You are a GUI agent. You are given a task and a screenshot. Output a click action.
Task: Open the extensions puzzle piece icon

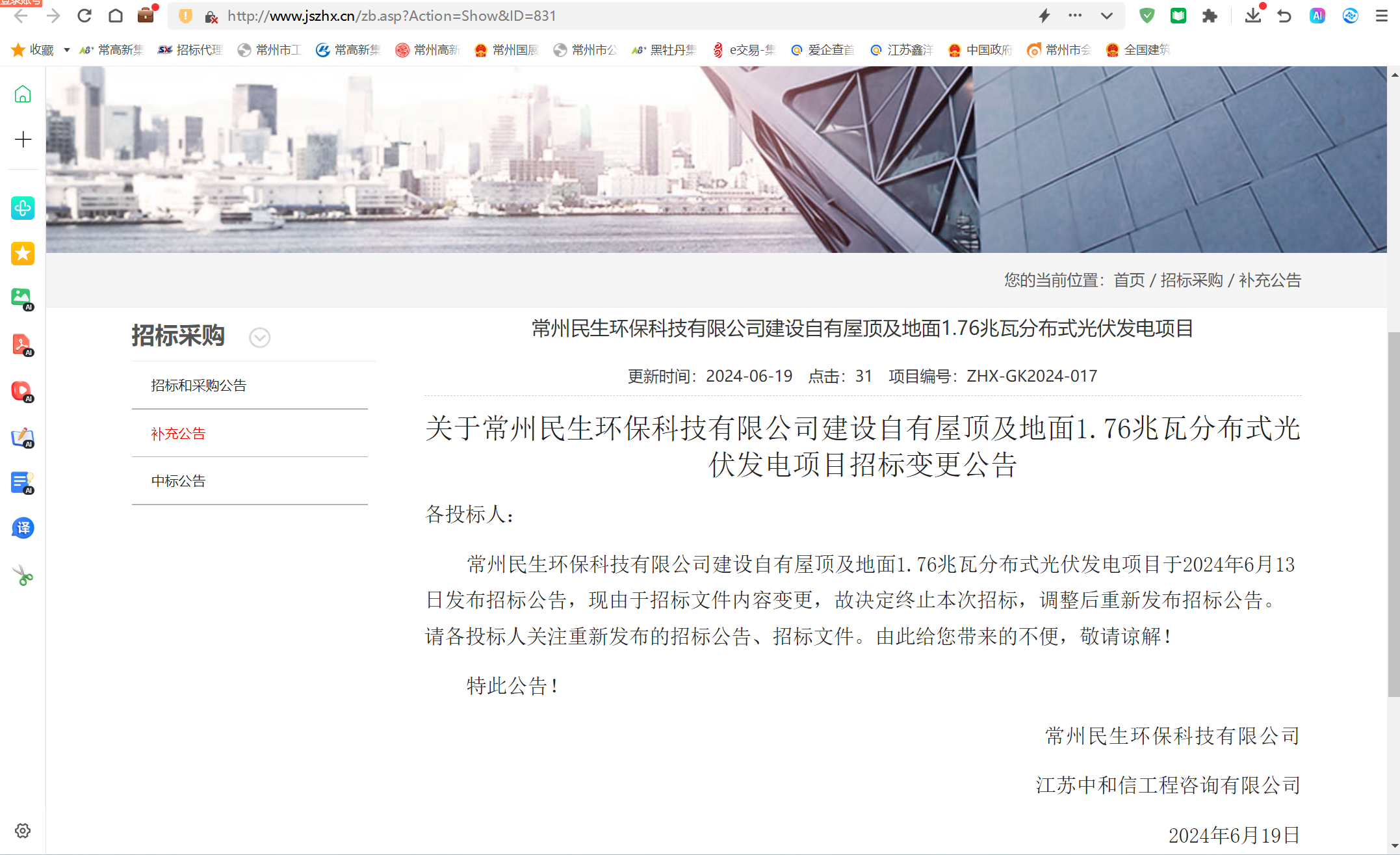pyautogui.click(x=1210, y=16)
